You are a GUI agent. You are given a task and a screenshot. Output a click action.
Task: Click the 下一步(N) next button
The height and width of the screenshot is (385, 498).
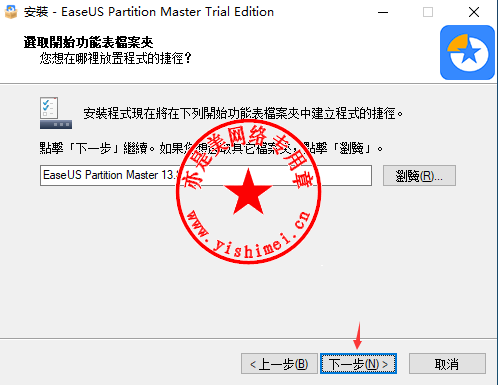(x=358, y=364)
